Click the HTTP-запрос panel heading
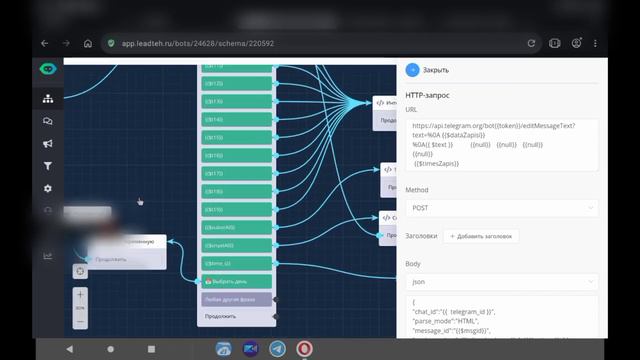This screenshot has height=360, width=640. point(427,95)
